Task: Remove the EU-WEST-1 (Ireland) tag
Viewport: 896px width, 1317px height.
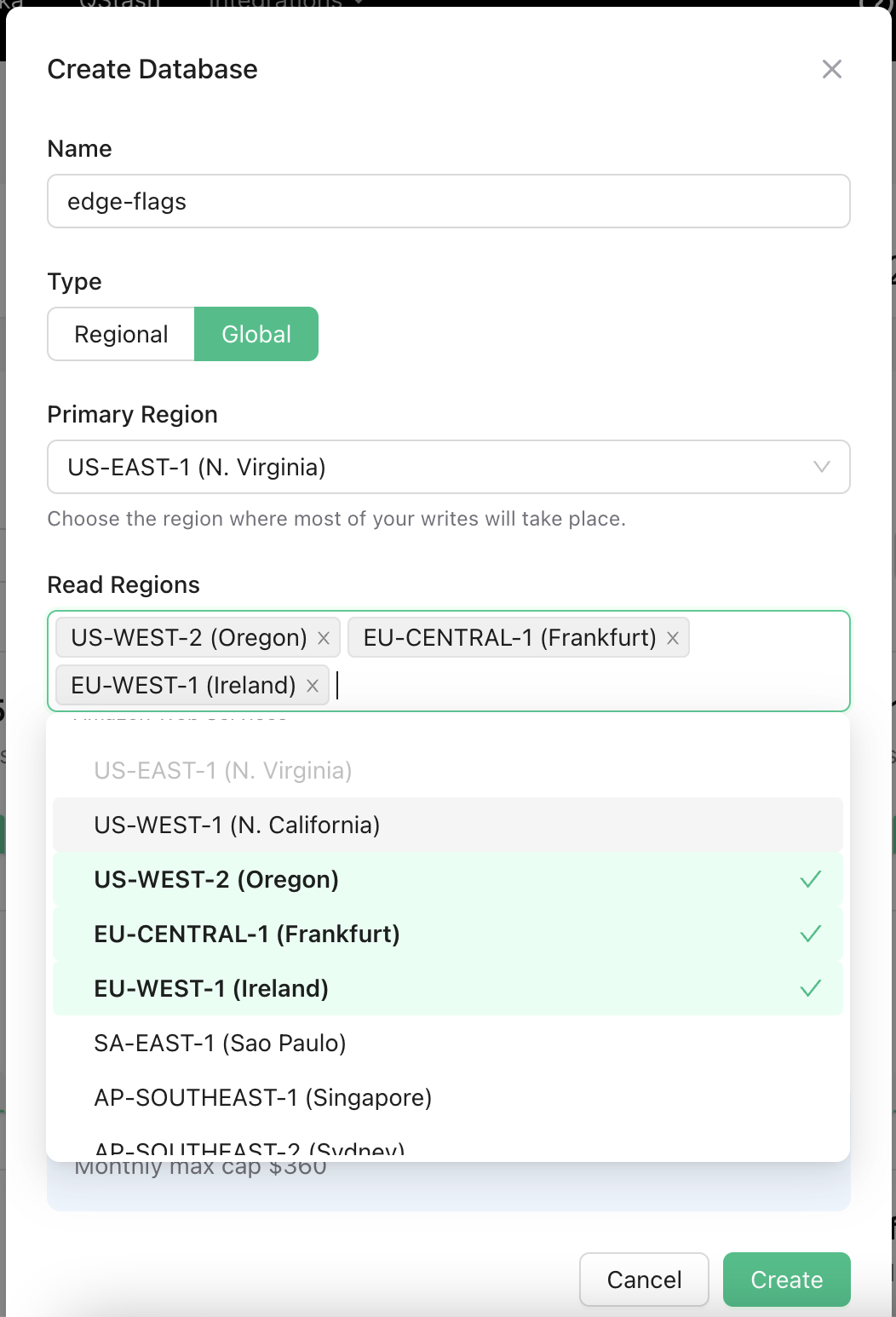Action: point(313,686)
